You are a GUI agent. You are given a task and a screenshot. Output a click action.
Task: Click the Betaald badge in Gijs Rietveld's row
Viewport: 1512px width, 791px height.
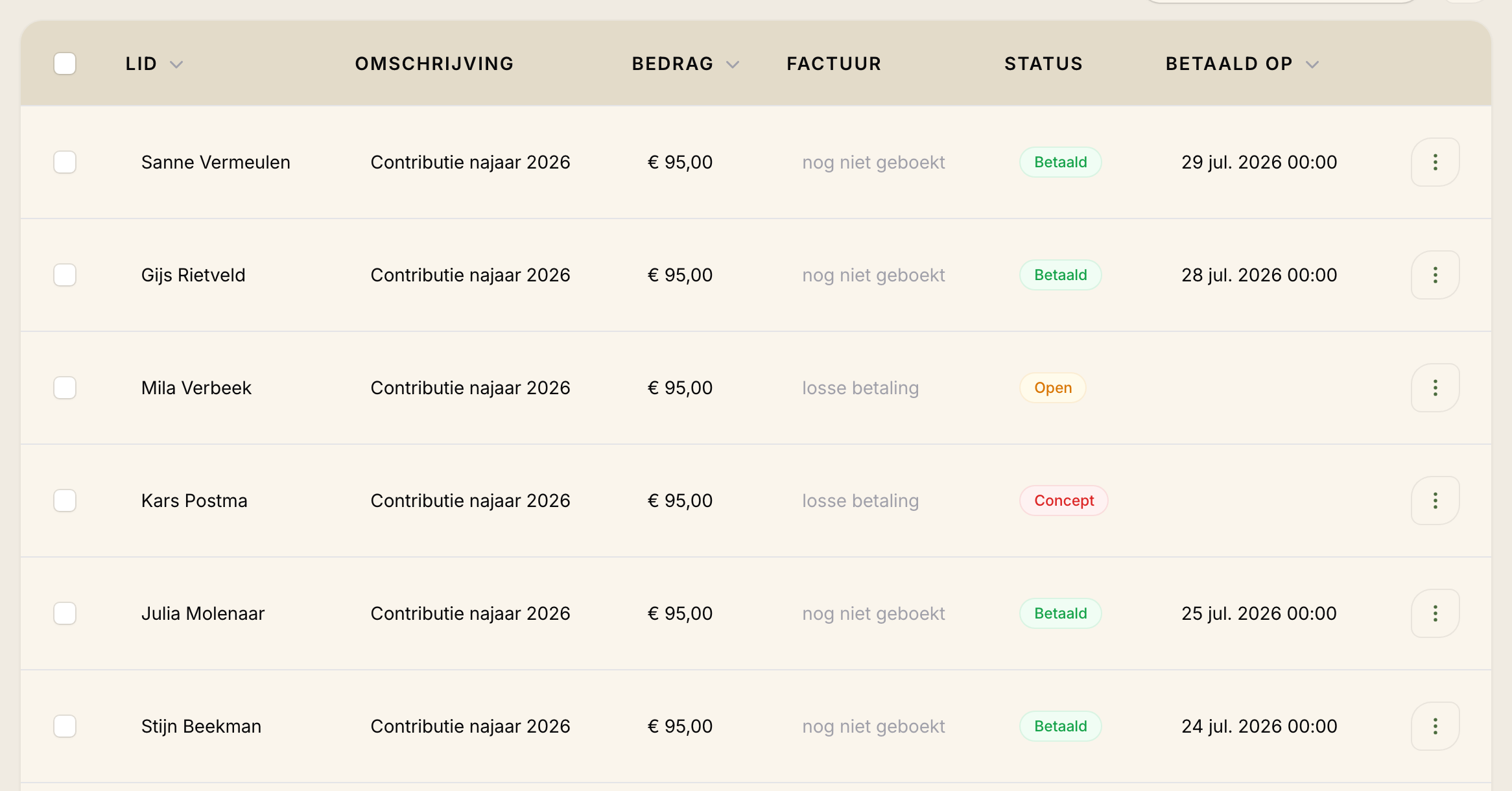(x=1061, y=275)
